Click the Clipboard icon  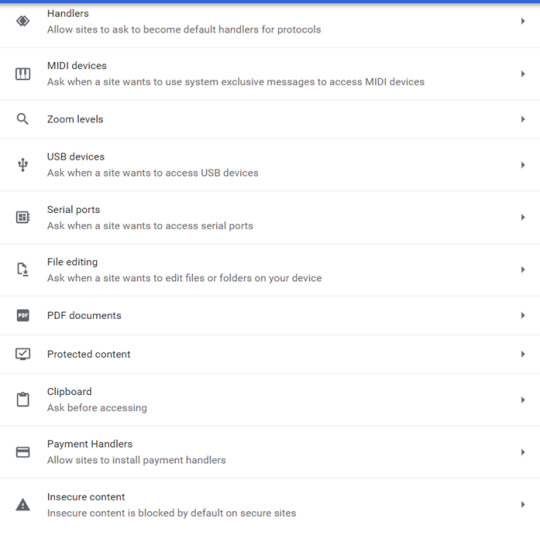23,400
